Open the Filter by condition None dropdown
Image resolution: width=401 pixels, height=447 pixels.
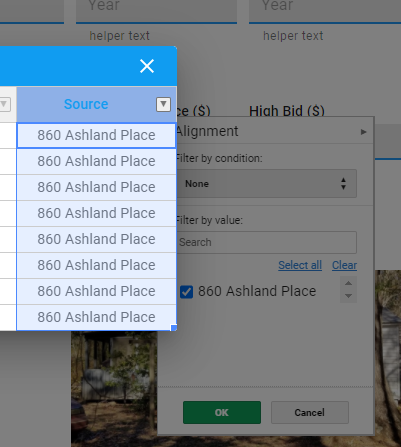267,184
